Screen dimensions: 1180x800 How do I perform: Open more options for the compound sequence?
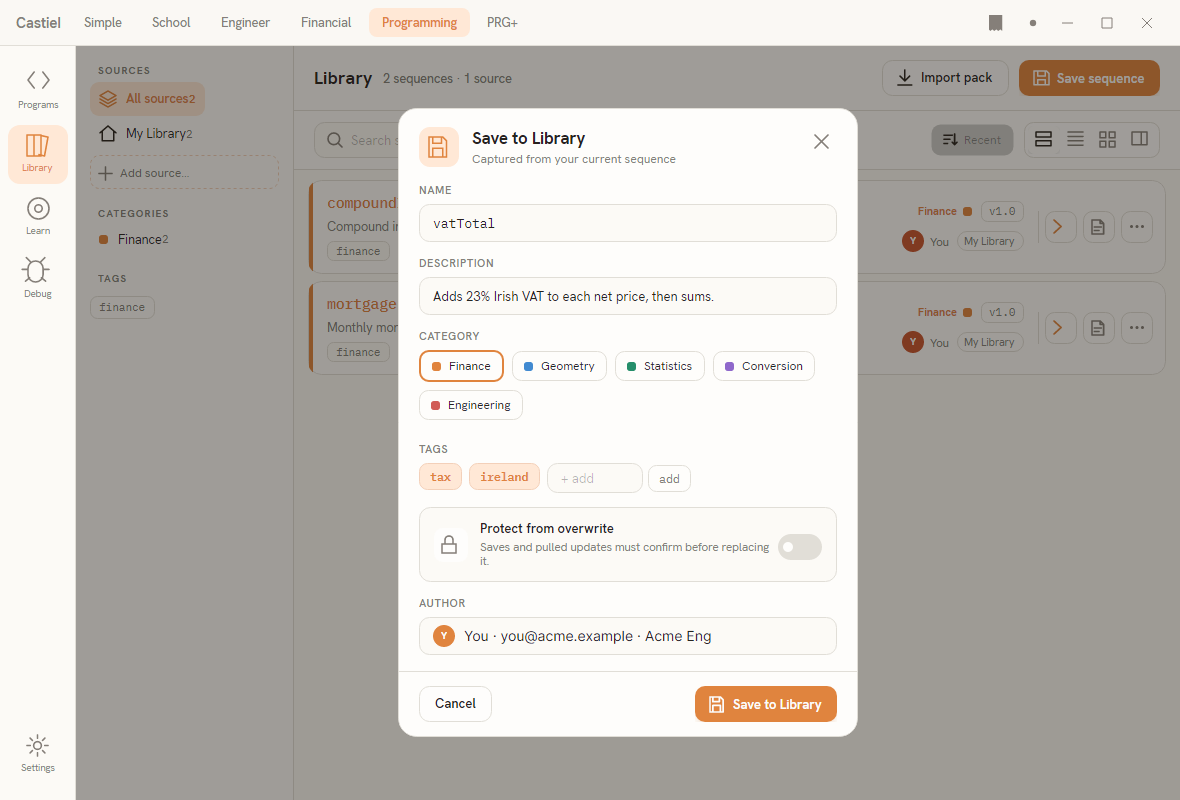point(1136,227)
